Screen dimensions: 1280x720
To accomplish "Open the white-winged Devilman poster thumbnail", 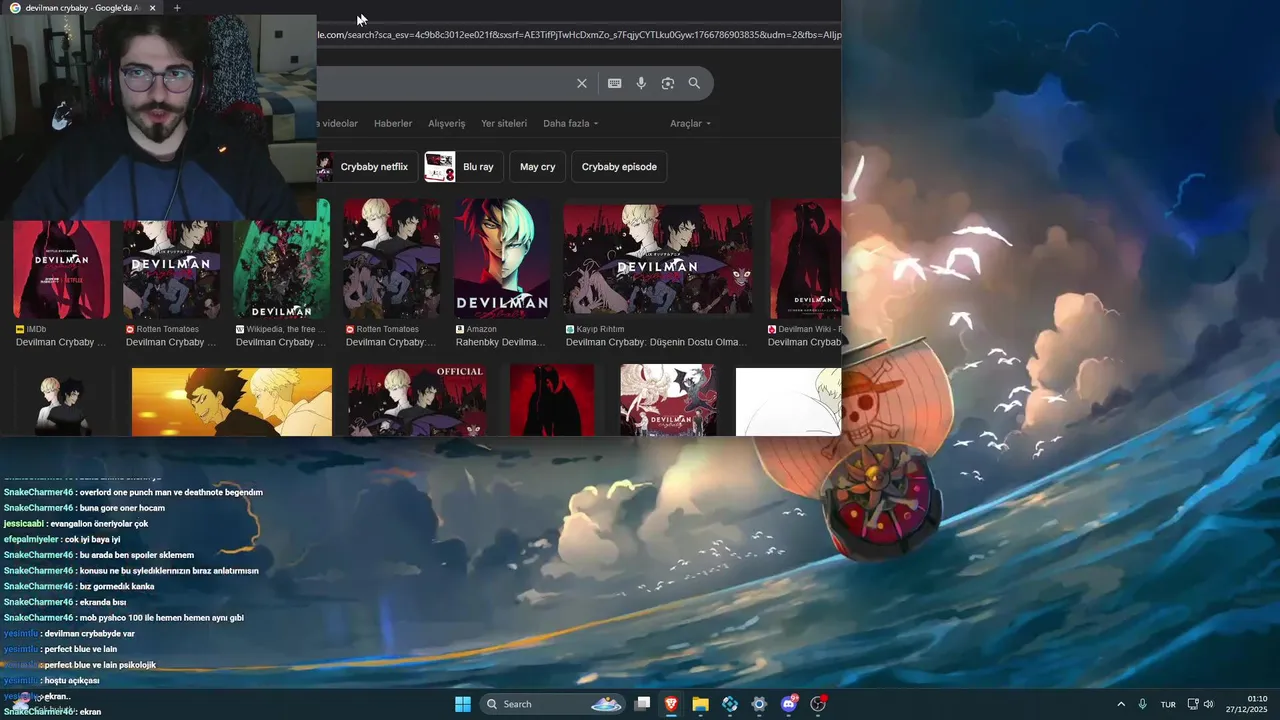I will click(668, 400).
